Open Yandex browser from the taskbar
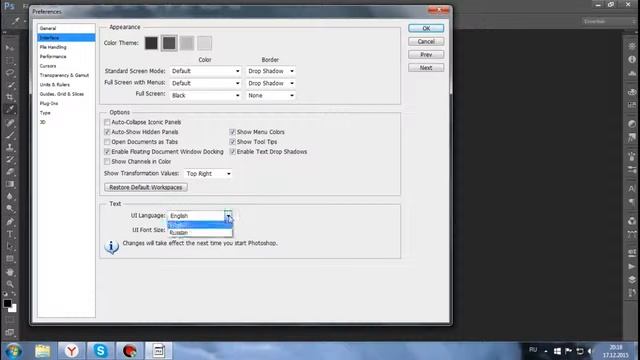Viewport: 640px width, 360px height. click(71, 351)
